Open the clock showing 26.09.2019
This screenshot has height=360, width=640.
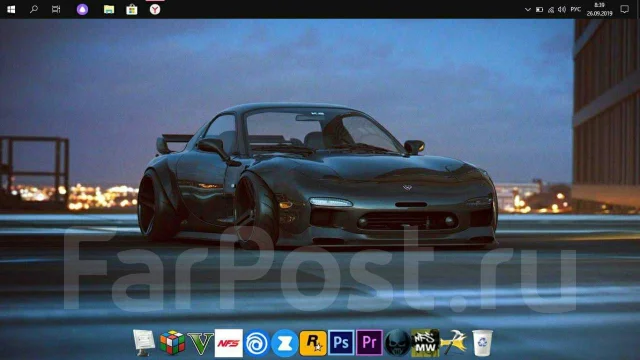[599, 9]
